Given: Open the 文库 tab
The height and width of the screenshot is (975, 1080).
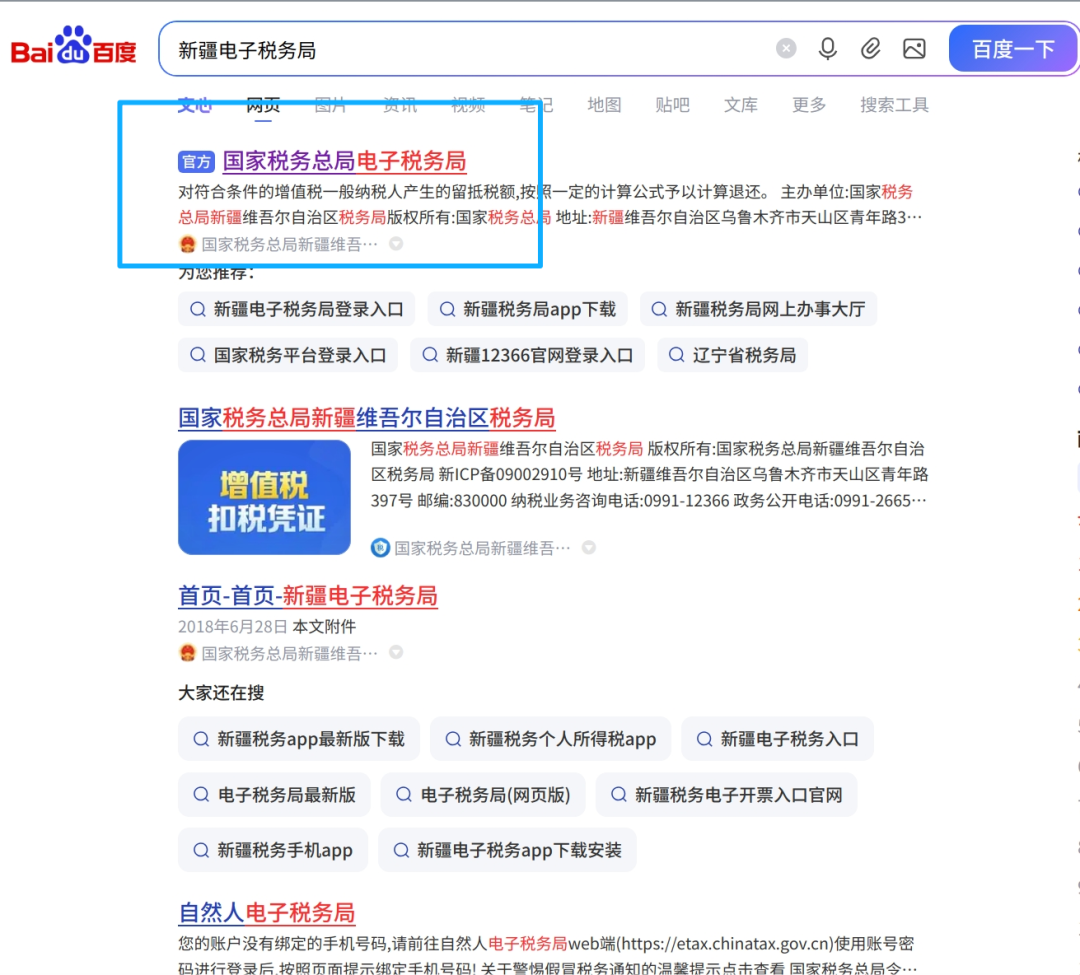Looking at the screenshot, I should (x=740, y=105).
